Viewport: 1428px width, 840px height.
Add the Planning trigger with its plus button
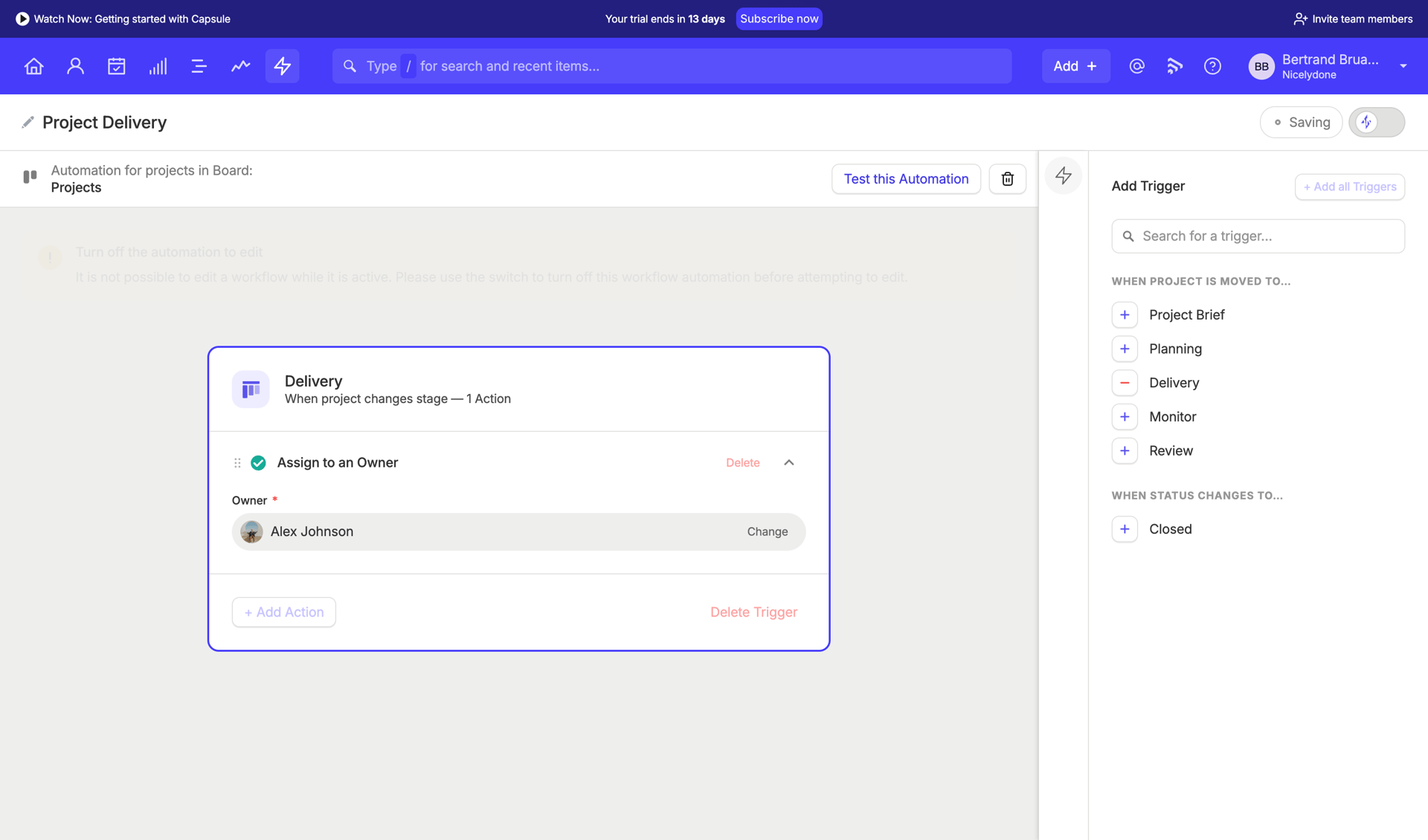coord(1124,348)
